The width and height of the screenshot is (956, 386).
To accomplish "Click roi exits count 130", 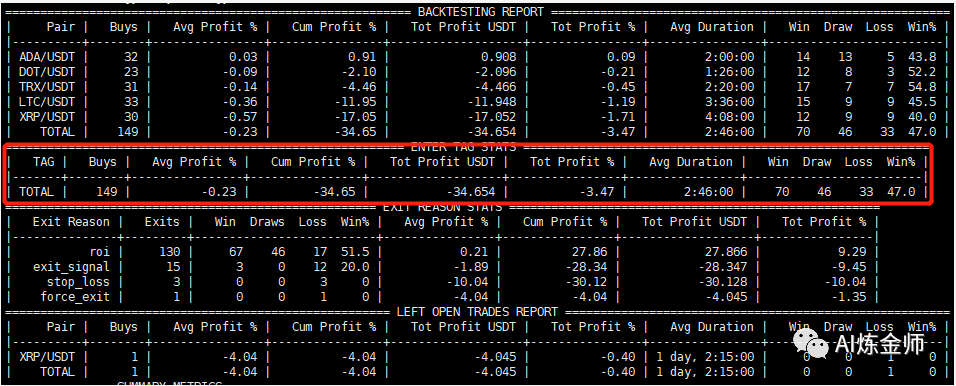I will click(x=168, y=251).
